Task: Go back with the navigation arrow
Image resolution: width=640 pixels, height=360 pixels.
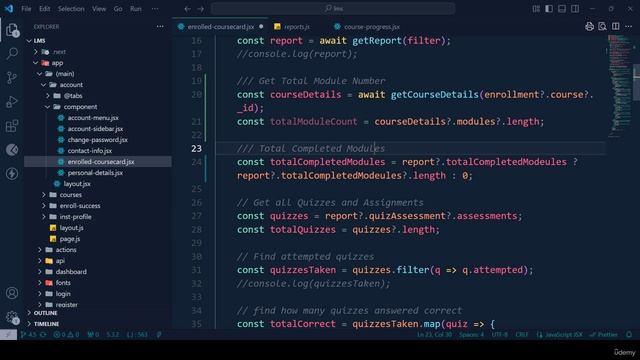Action: click(x=187, y=9)
